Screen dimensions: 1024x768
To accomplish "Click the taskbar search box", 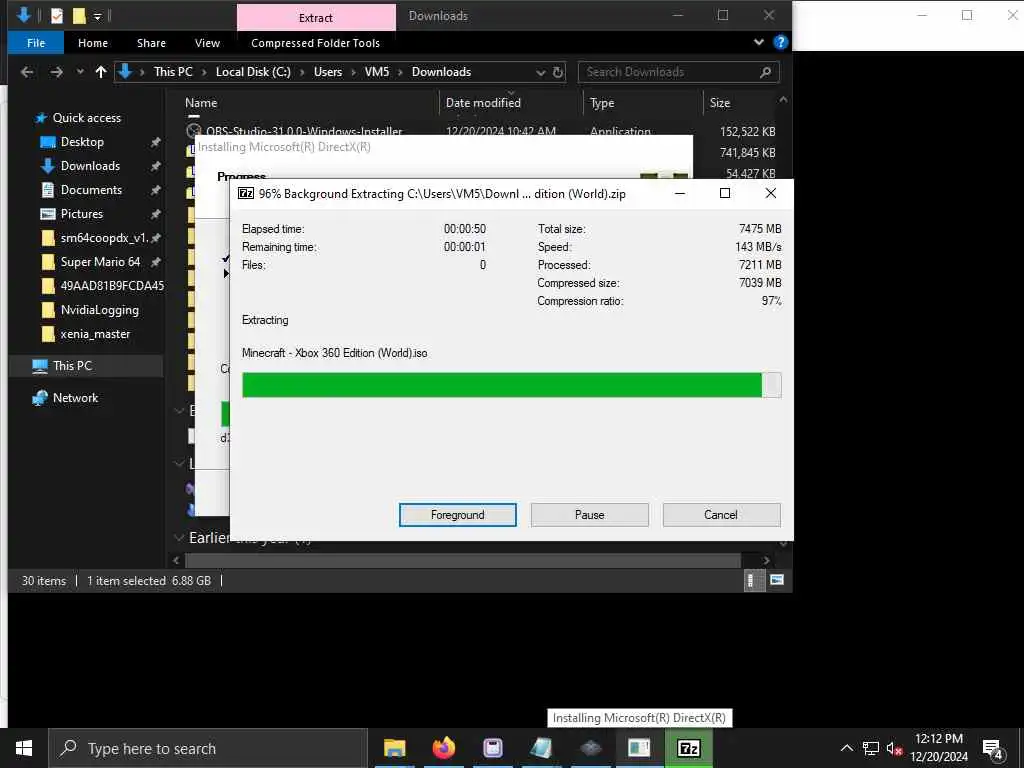I will point(208,748).
